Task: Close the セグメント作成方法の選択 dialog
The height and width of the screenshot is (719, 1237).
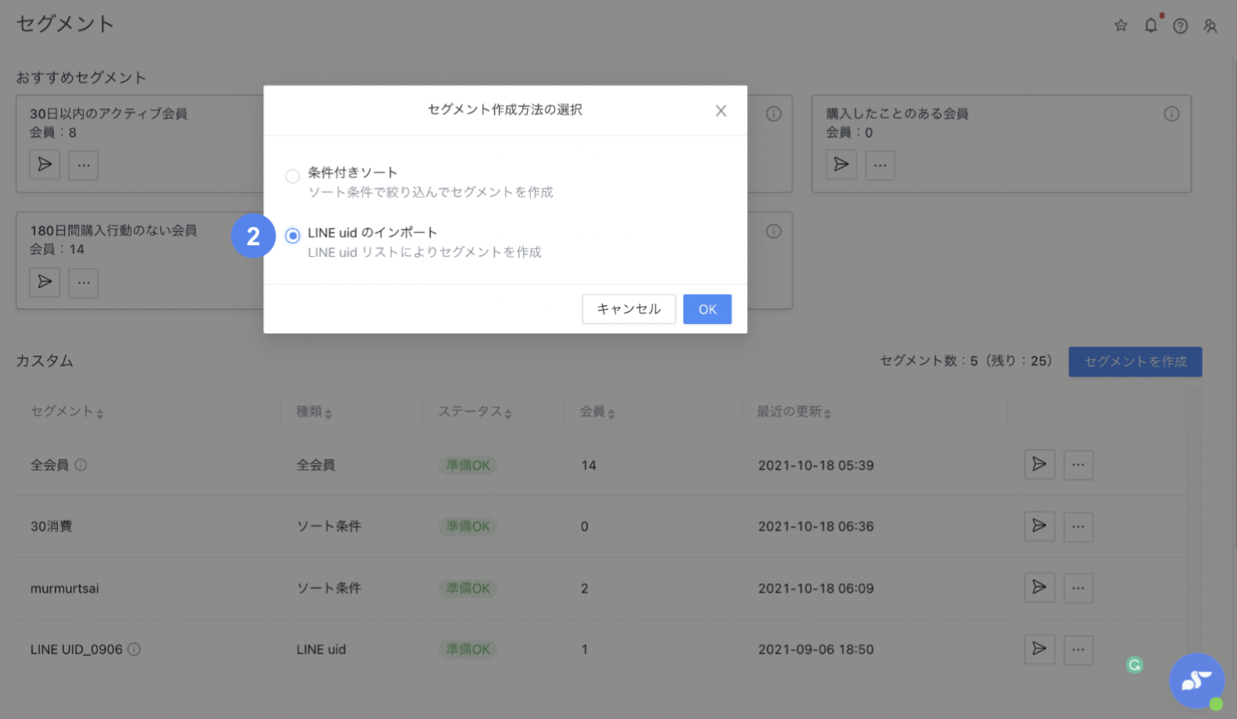Action: tap(720, 111)
